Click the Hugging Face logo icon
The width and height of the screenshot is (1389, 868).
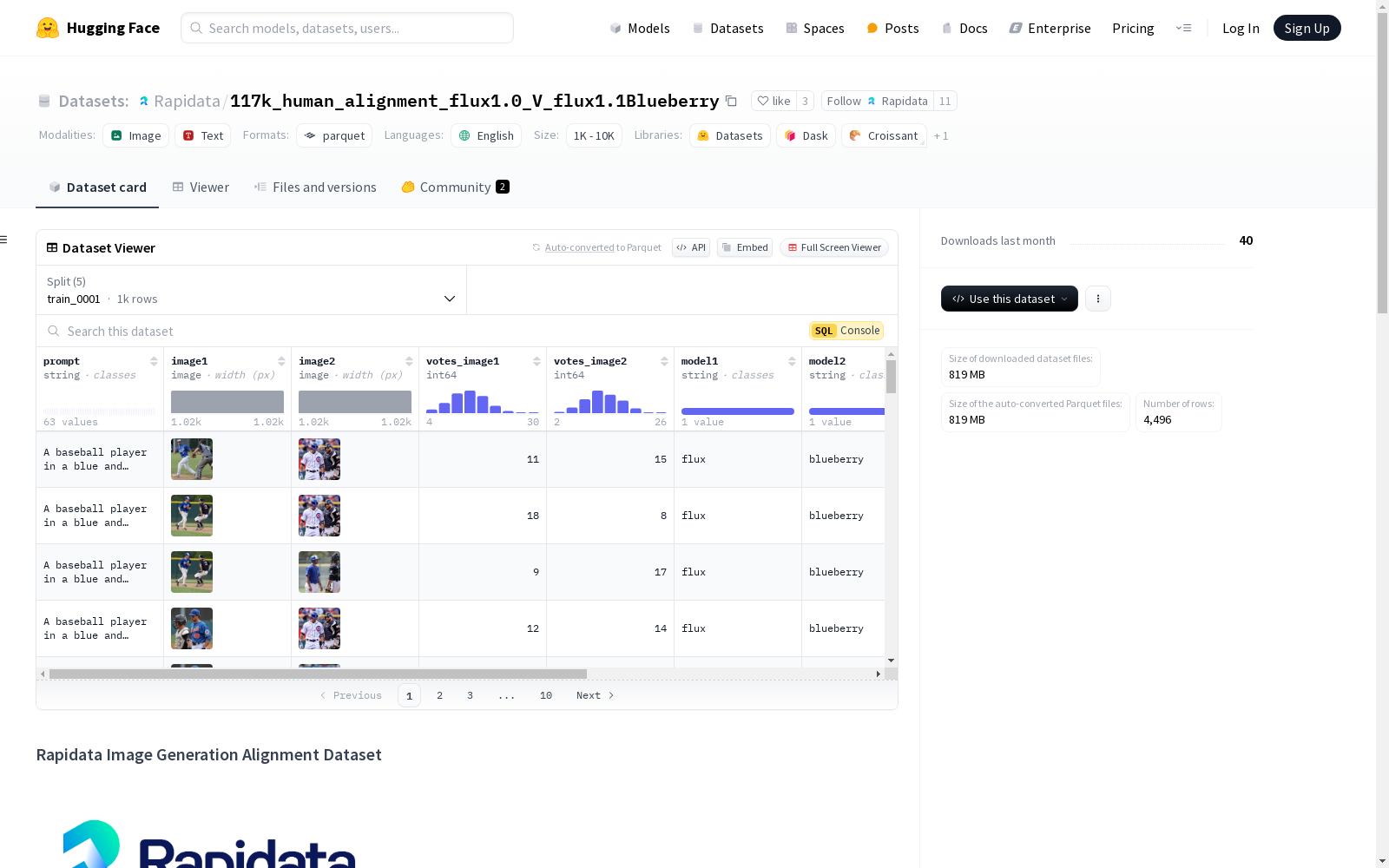pos(48,28)
